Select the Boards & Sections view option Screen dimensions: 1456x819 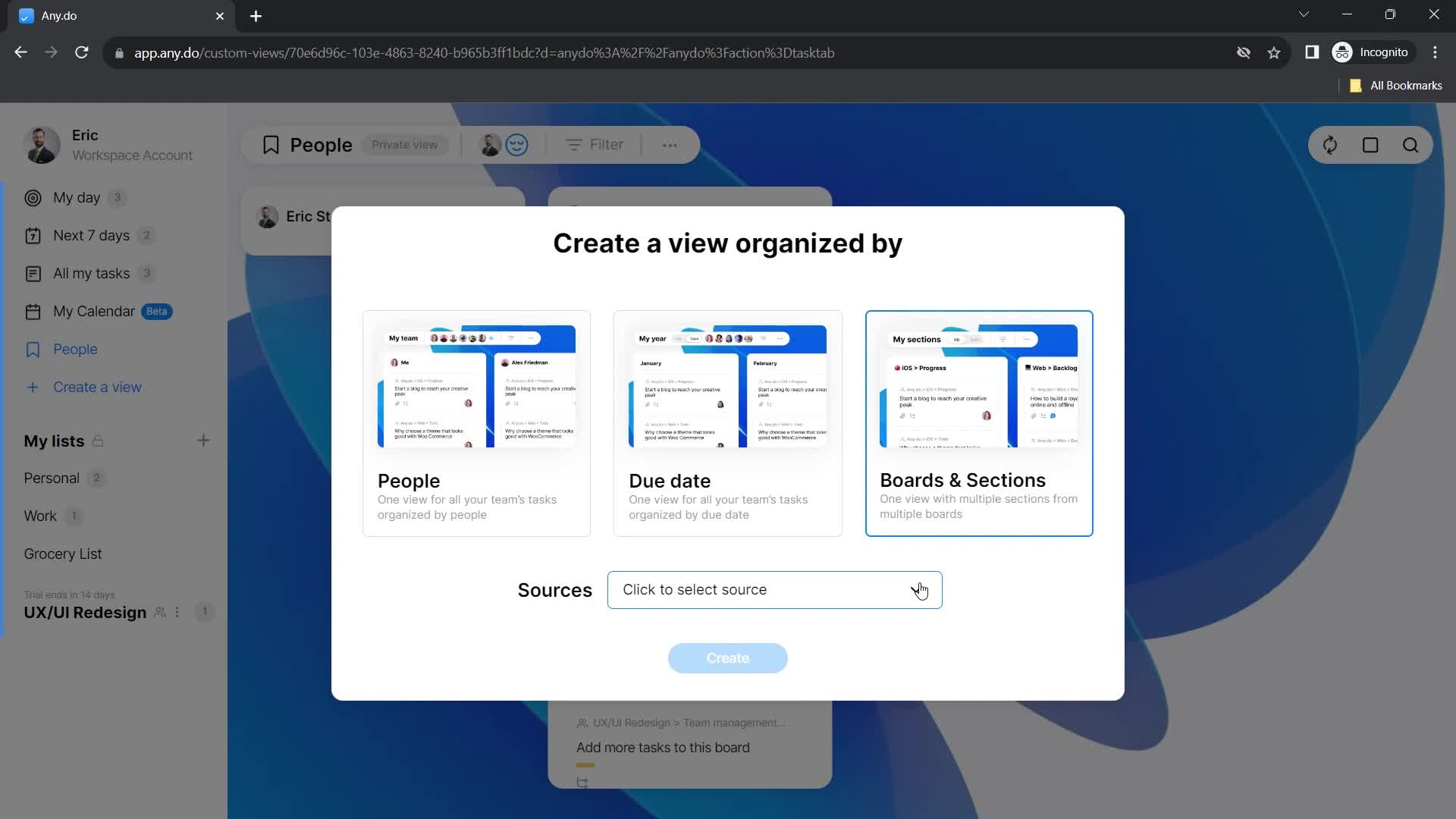(979, 423)
